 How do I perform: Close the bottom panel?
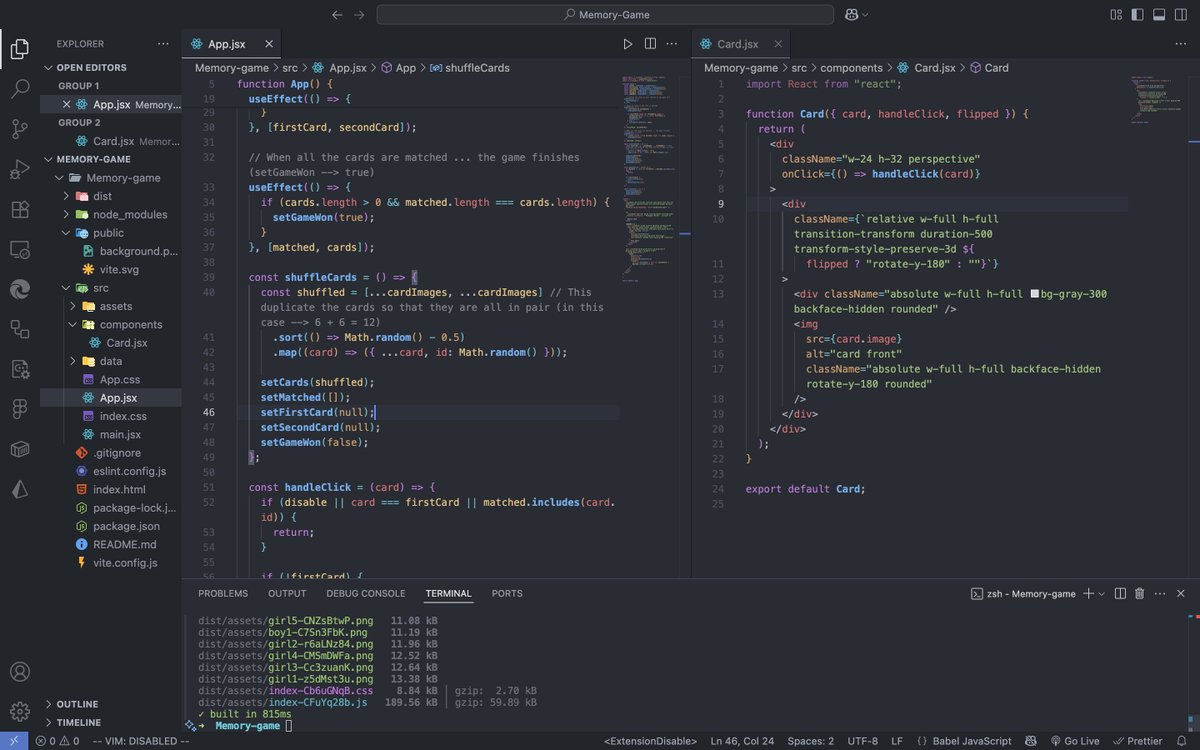point(1181,593)
